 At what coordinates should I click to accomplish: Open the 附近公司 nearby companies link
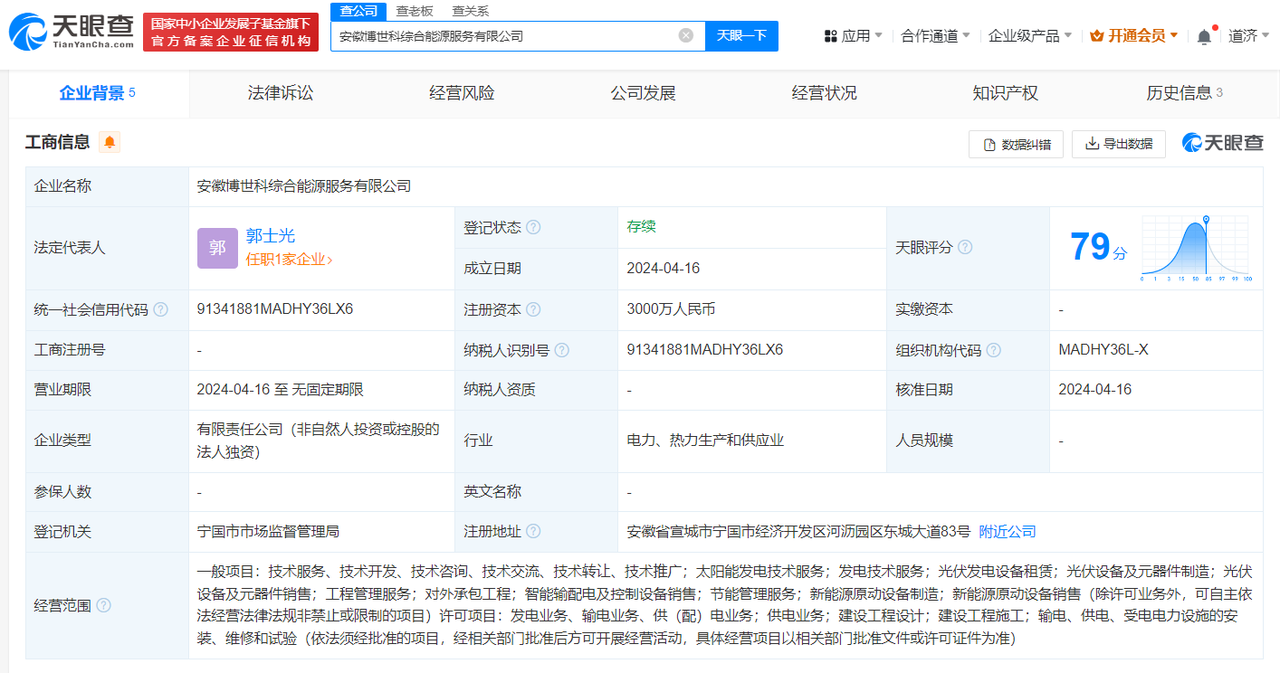click(x=1007, y=532)
